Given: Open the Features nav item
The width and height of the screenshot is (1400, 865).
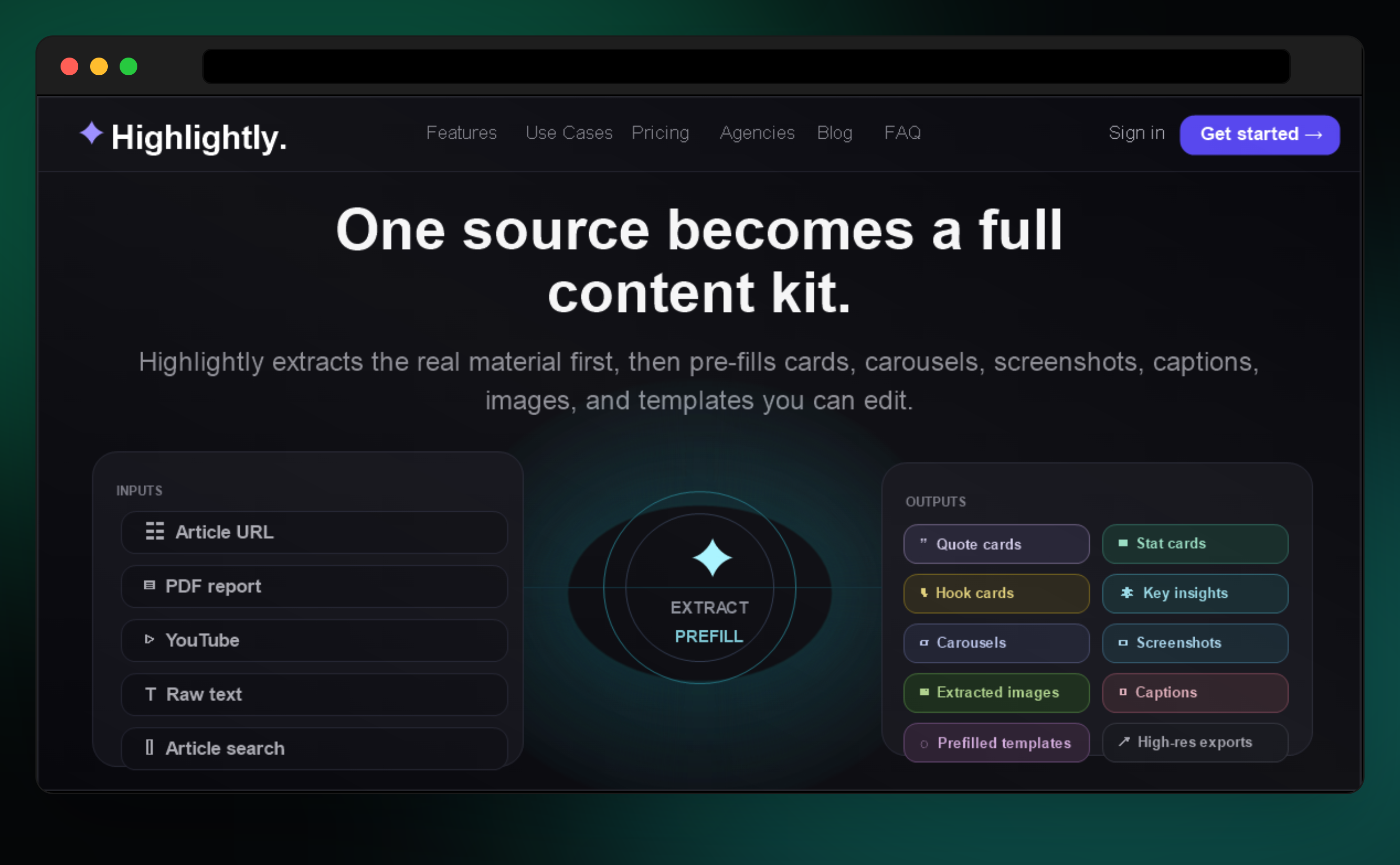Looking at the screenshot, I should coord(461,133).
